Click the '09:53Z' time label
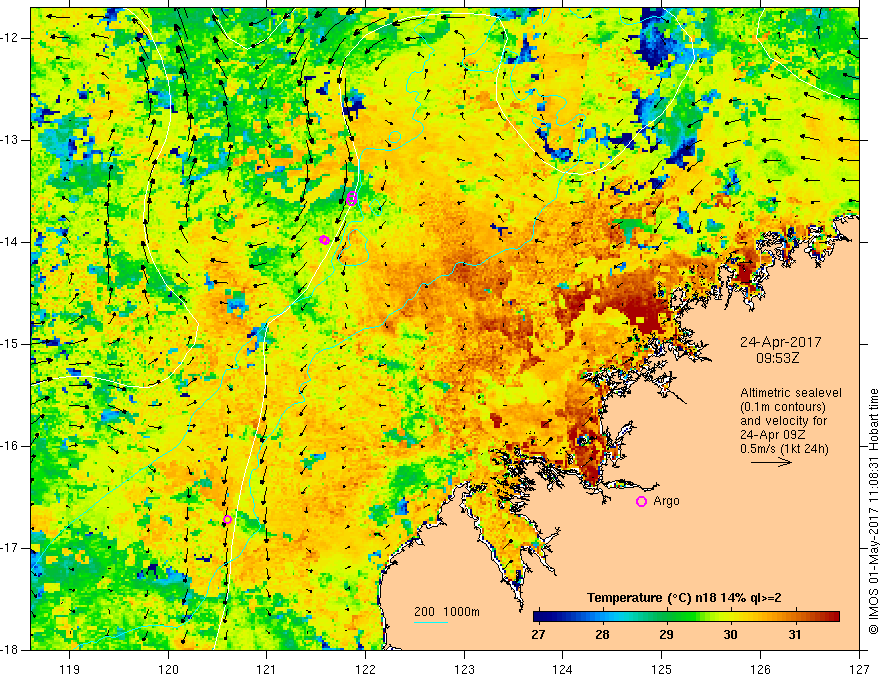880x680 pixels. (x=777, y=358)
